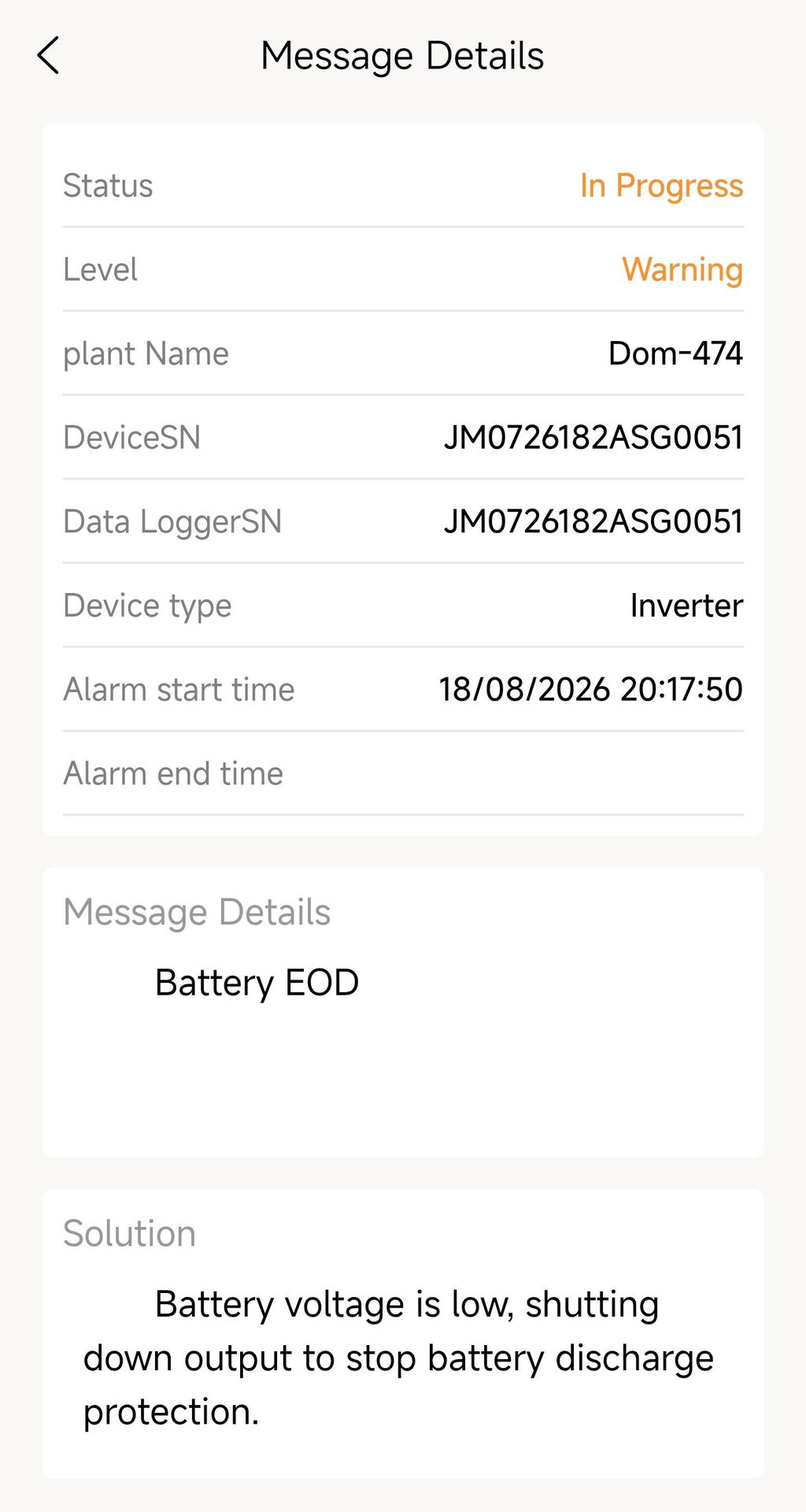Tap the DeviceSN serial number value
806x1512 pixels.
pos(593,438)
